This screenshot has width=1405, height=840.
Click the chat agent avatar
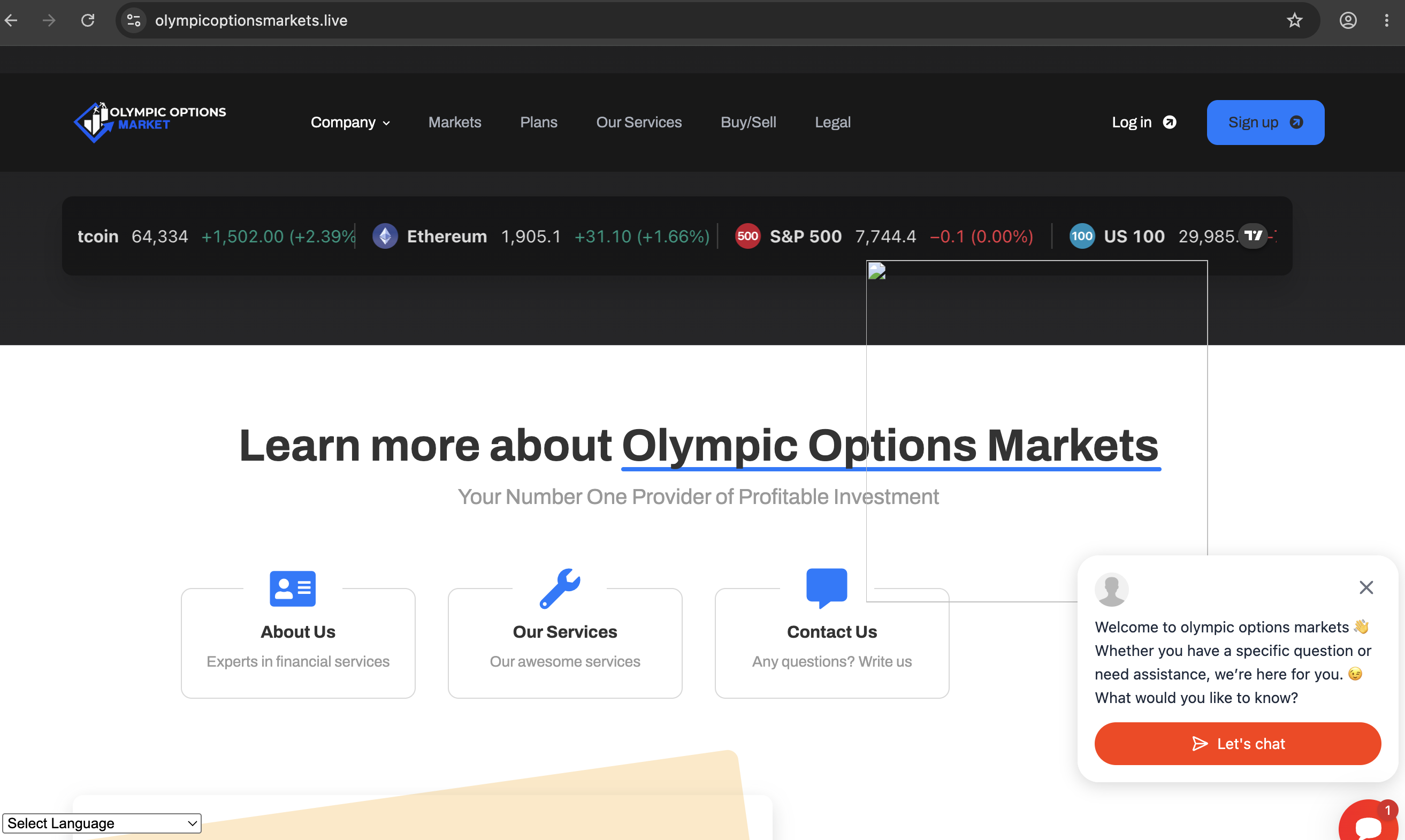pyautogui.click(x=1111, y=589)
